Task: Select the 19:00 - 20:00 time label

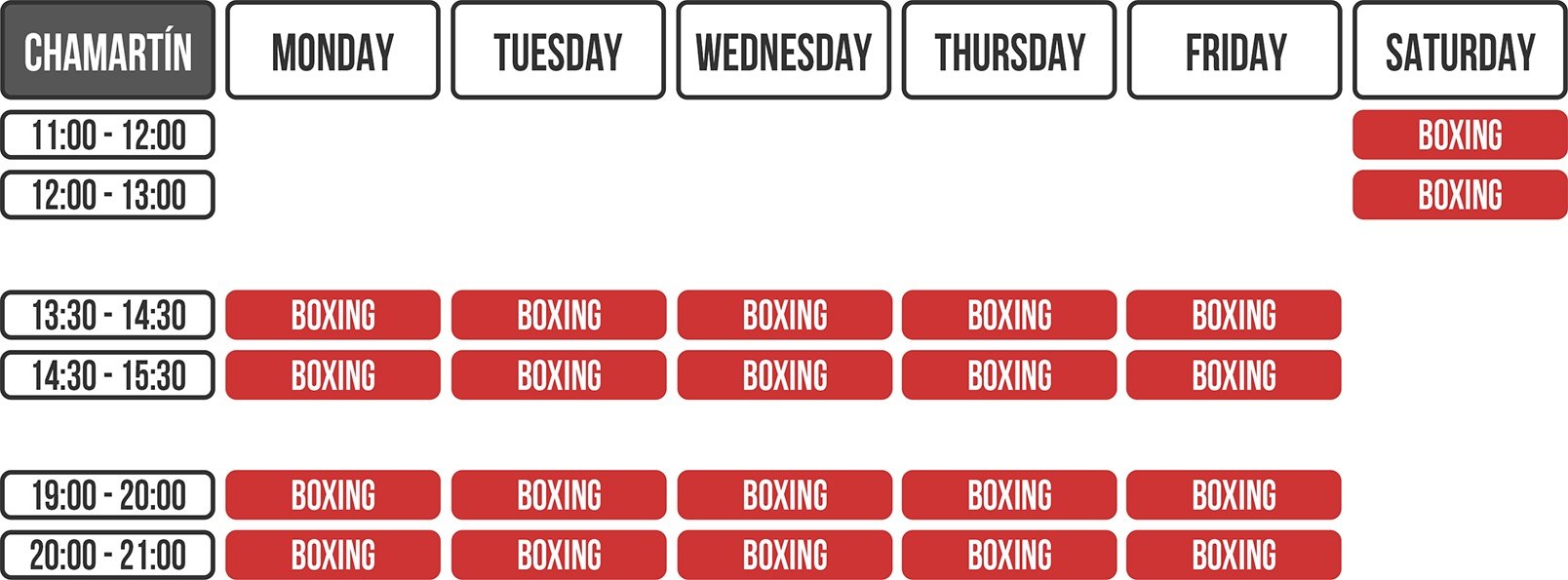Action: point(107,495)
